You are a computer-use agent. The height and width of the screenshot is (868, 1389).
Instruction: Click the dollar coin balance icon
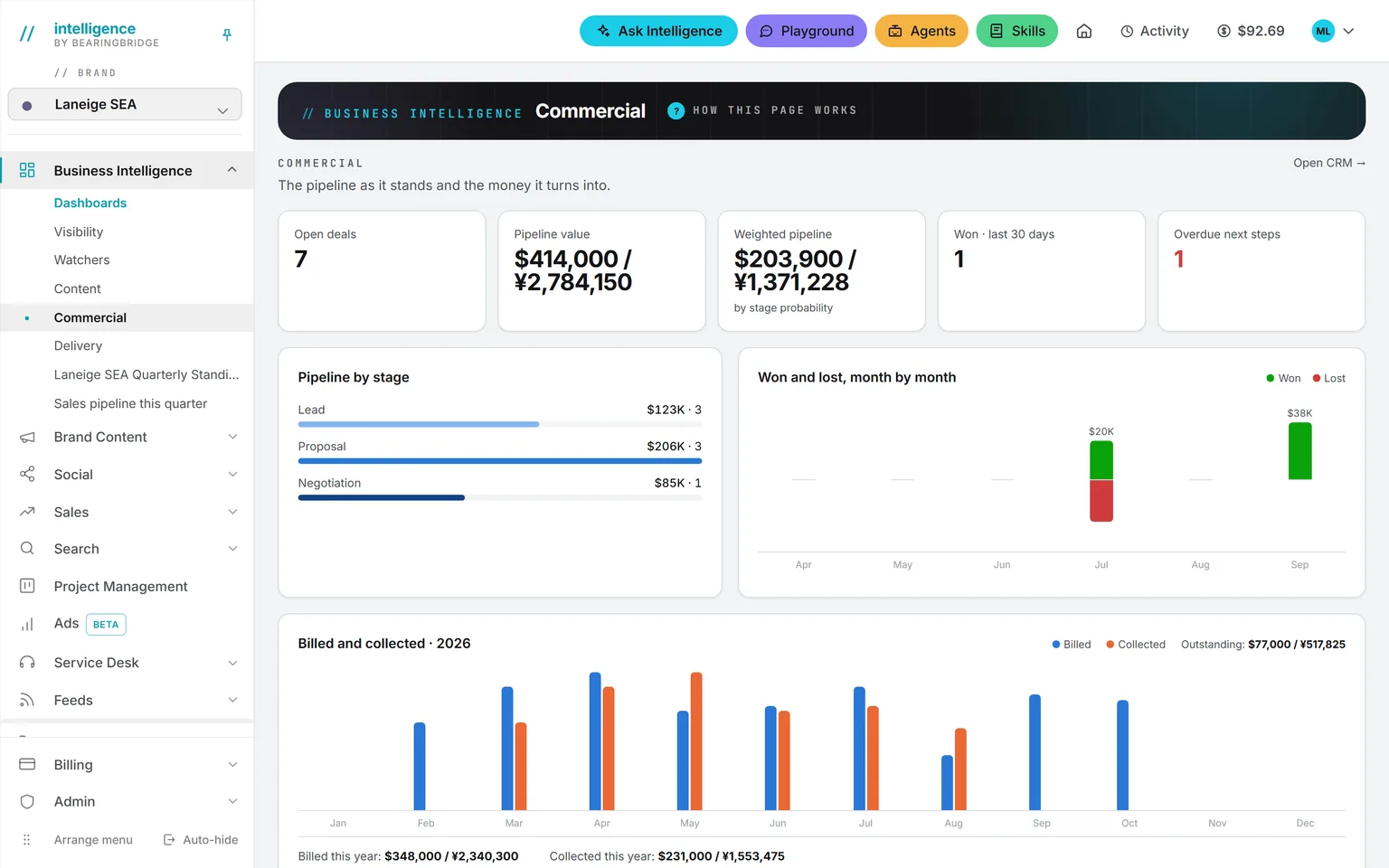(x=1224, y=31)
